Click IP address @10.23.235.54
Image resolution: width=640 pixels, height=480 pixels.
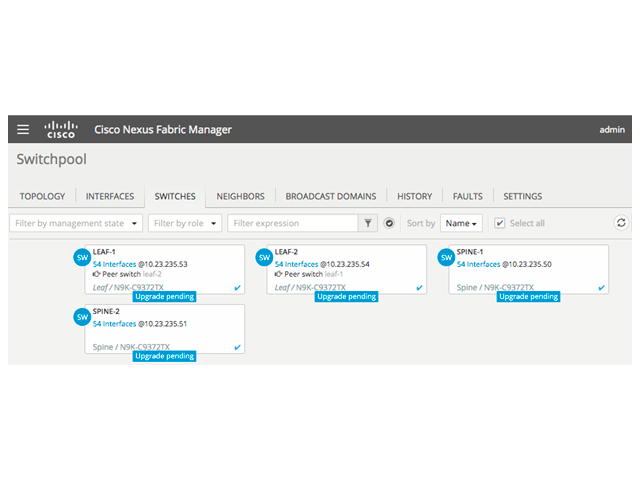(x=345, y=264)
